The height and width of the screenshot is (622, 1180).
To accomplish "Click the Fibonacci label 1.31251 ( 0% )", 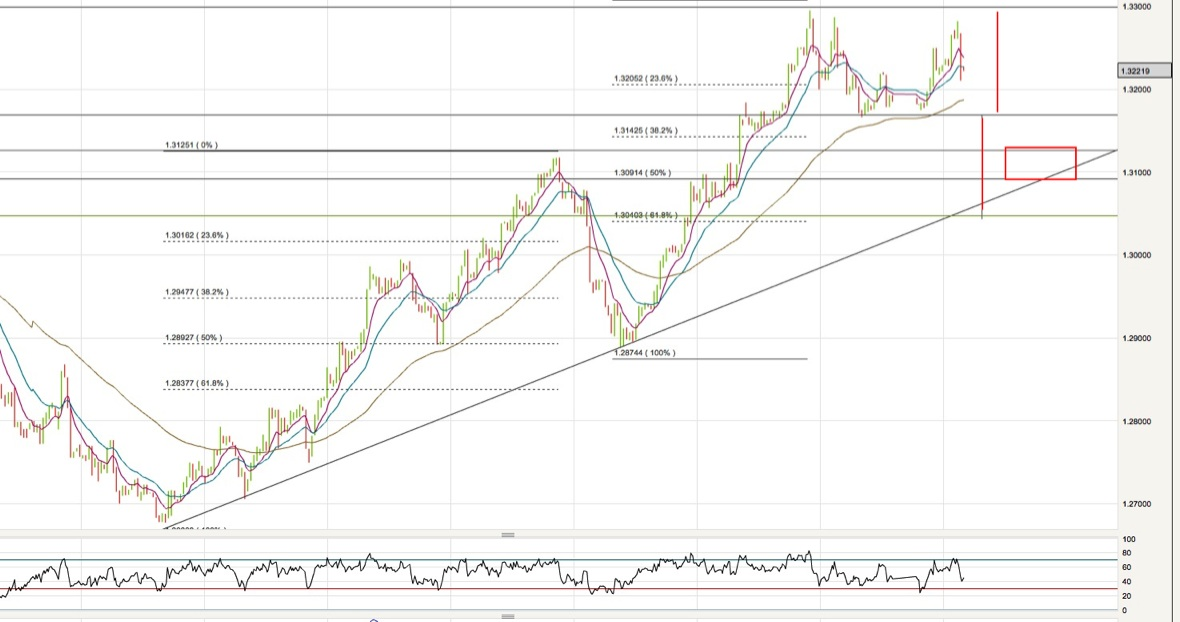I will click(x=191, y=145).
